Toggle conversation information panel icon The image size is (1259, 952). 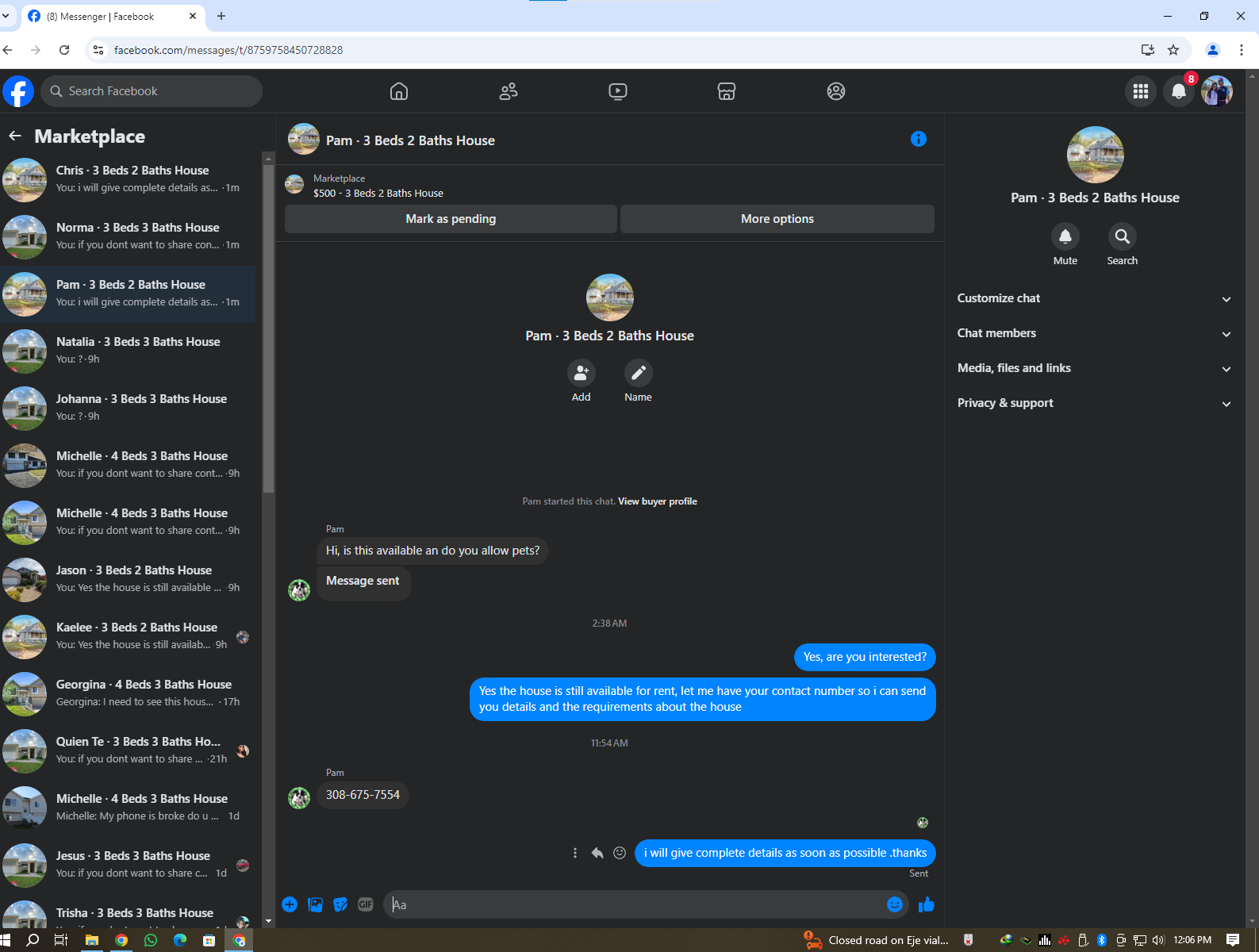pyautogui.click(x=919, y=139)
